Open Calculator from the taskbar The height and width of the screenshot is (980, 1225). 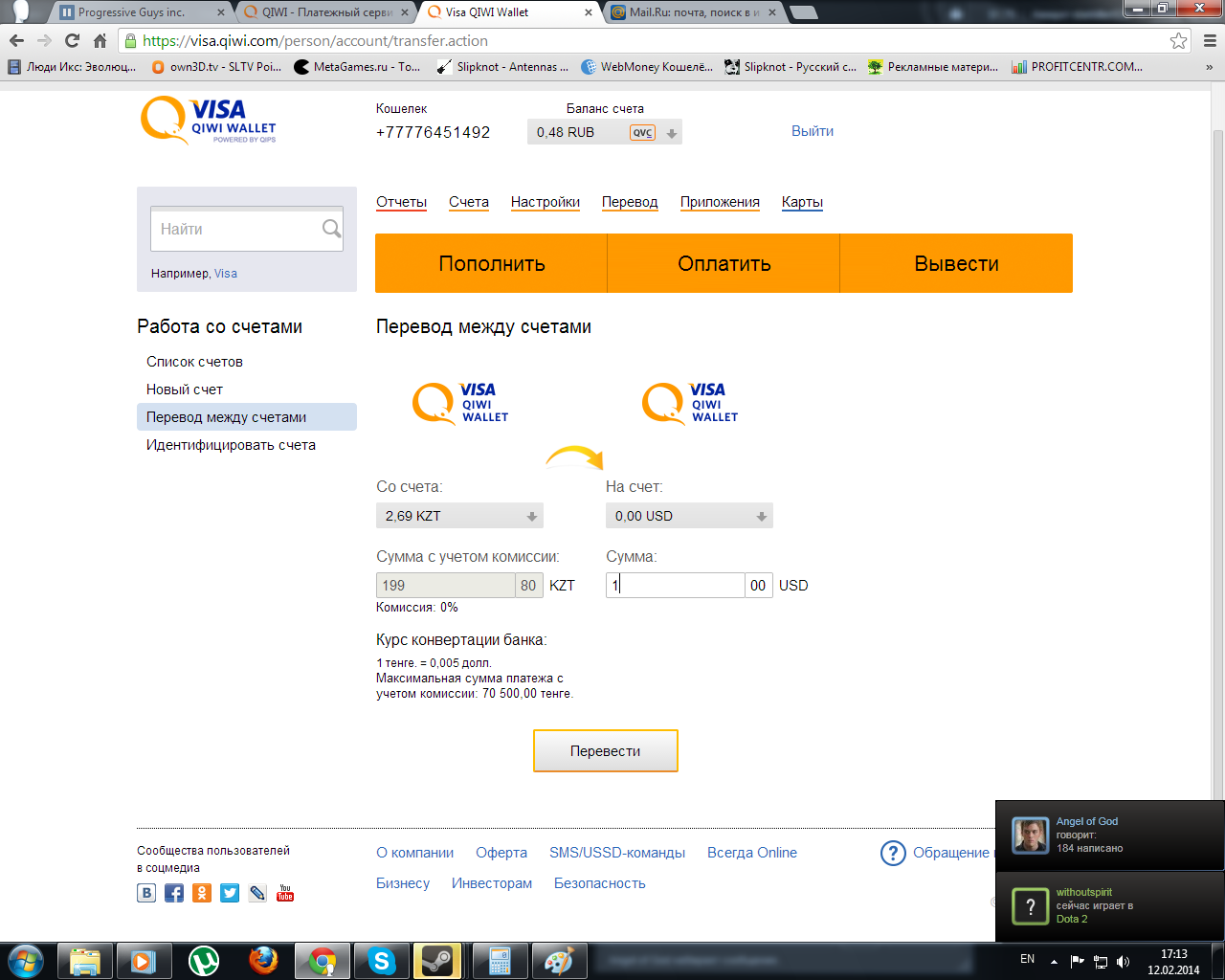pos(500,961)
